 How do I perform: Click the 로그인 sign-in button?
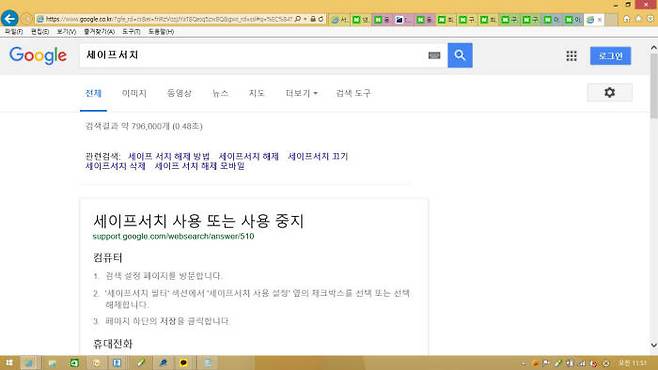(x=611, y=56)
